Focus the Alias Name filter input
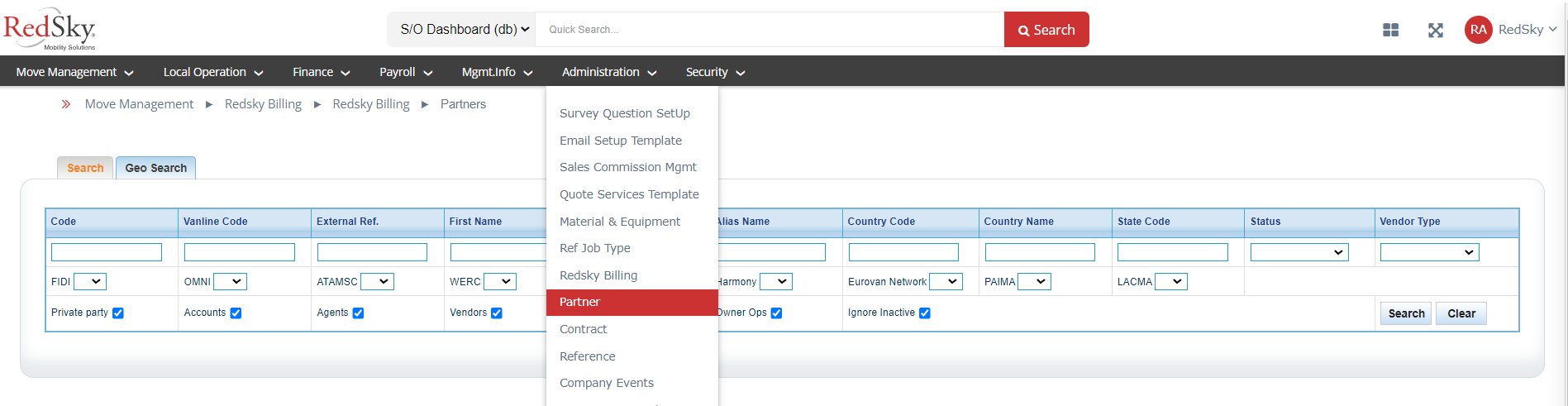 tap(772, 252)
